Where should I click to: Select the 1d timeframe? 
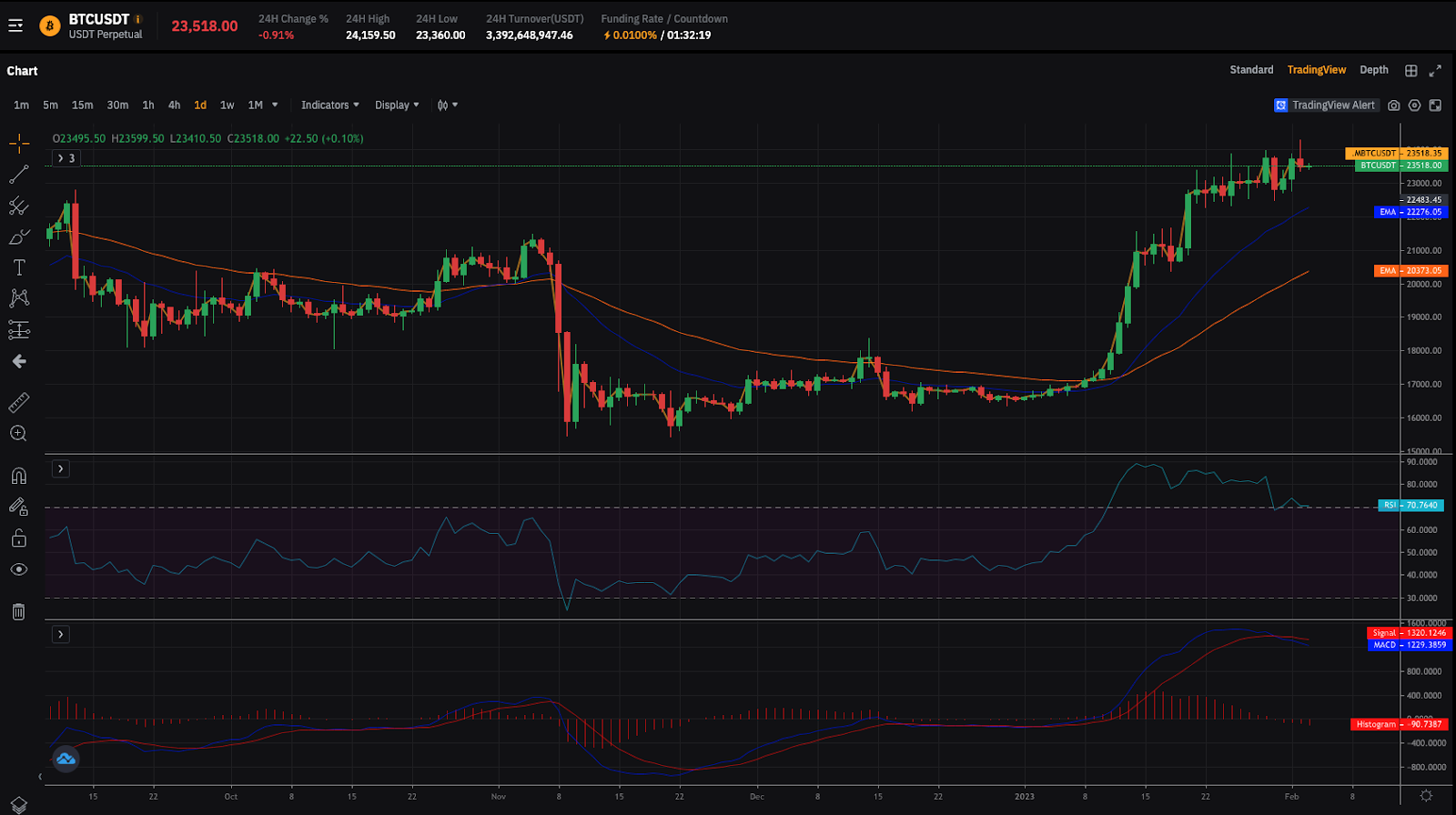point(200,106)
